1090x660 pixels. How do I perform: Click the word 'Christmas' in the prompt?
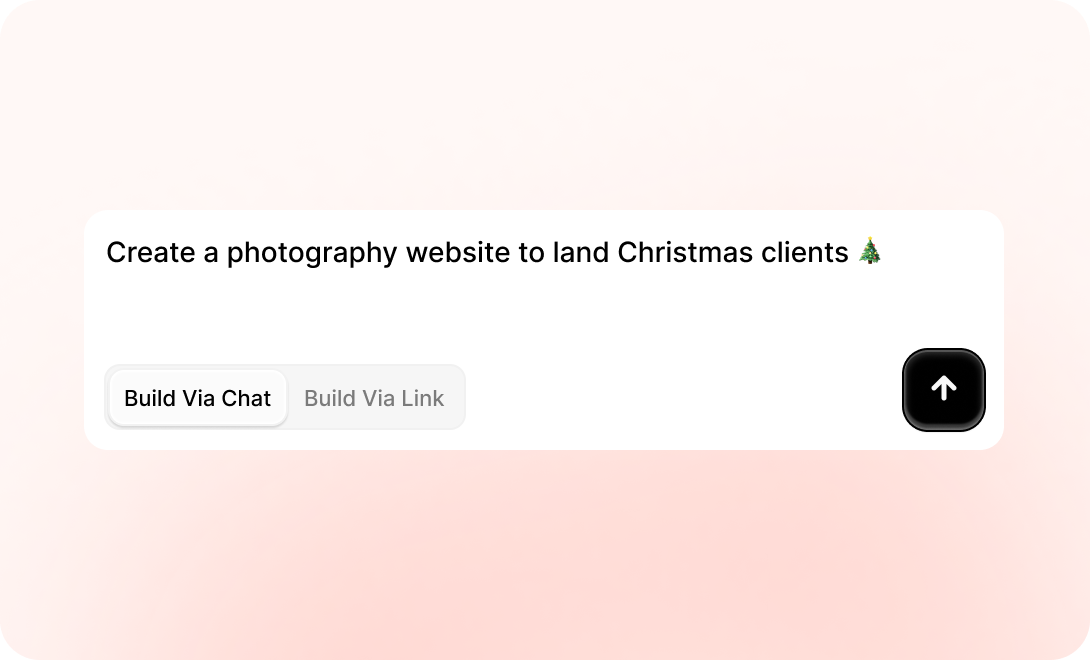click(682, 253)
